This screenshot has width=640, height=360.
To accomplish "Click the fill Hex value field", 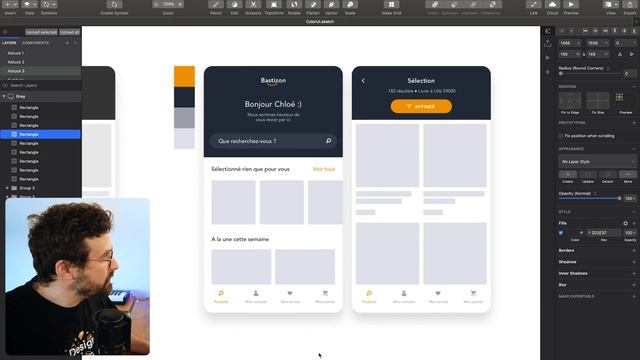I will click(604, 233).
